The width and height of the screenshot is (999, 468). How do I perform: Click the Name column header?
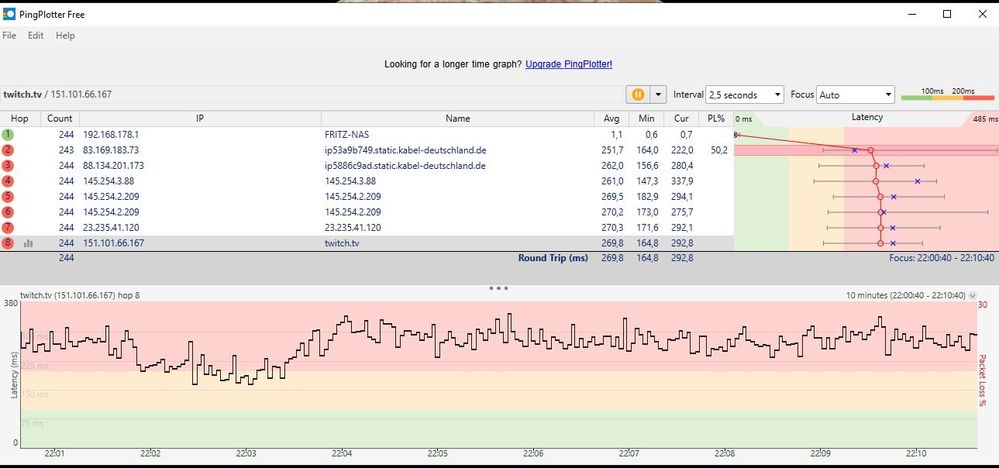457,118
